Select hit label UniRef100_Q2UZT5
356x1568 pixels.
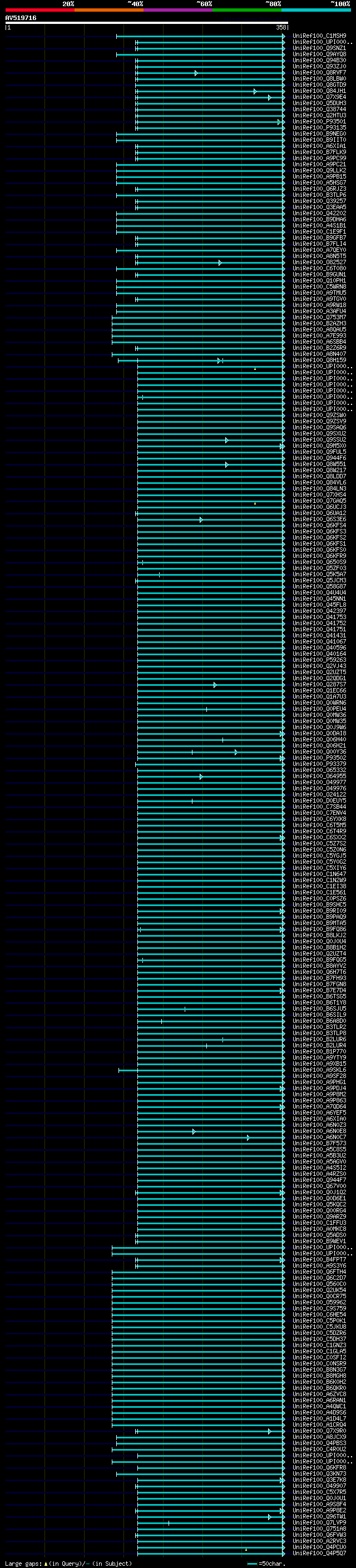coord(319,672)
